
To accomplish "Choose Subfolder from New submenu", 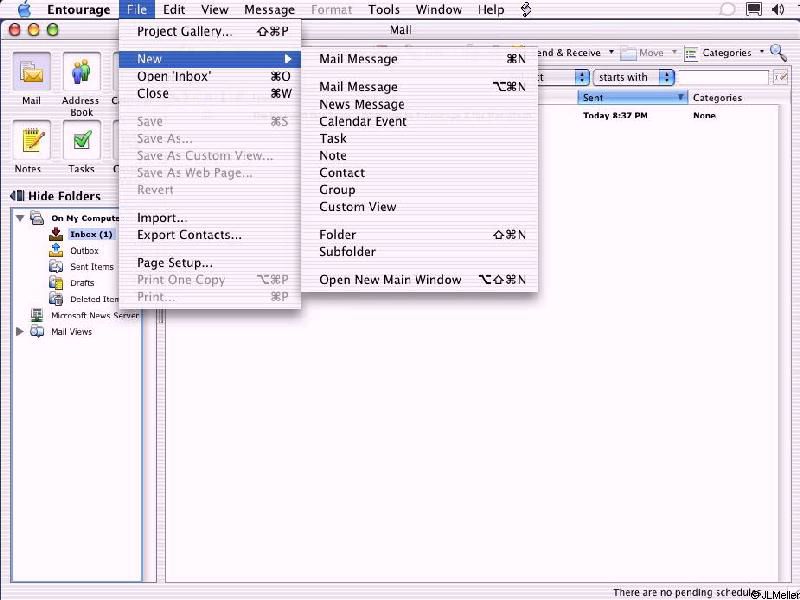I will click(x=419, y=252).
